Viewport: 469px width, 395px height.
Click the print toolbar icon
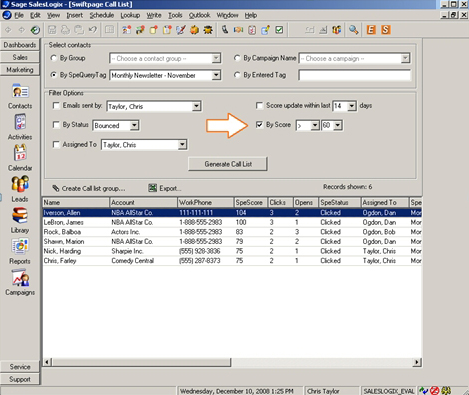coord(65,30)
